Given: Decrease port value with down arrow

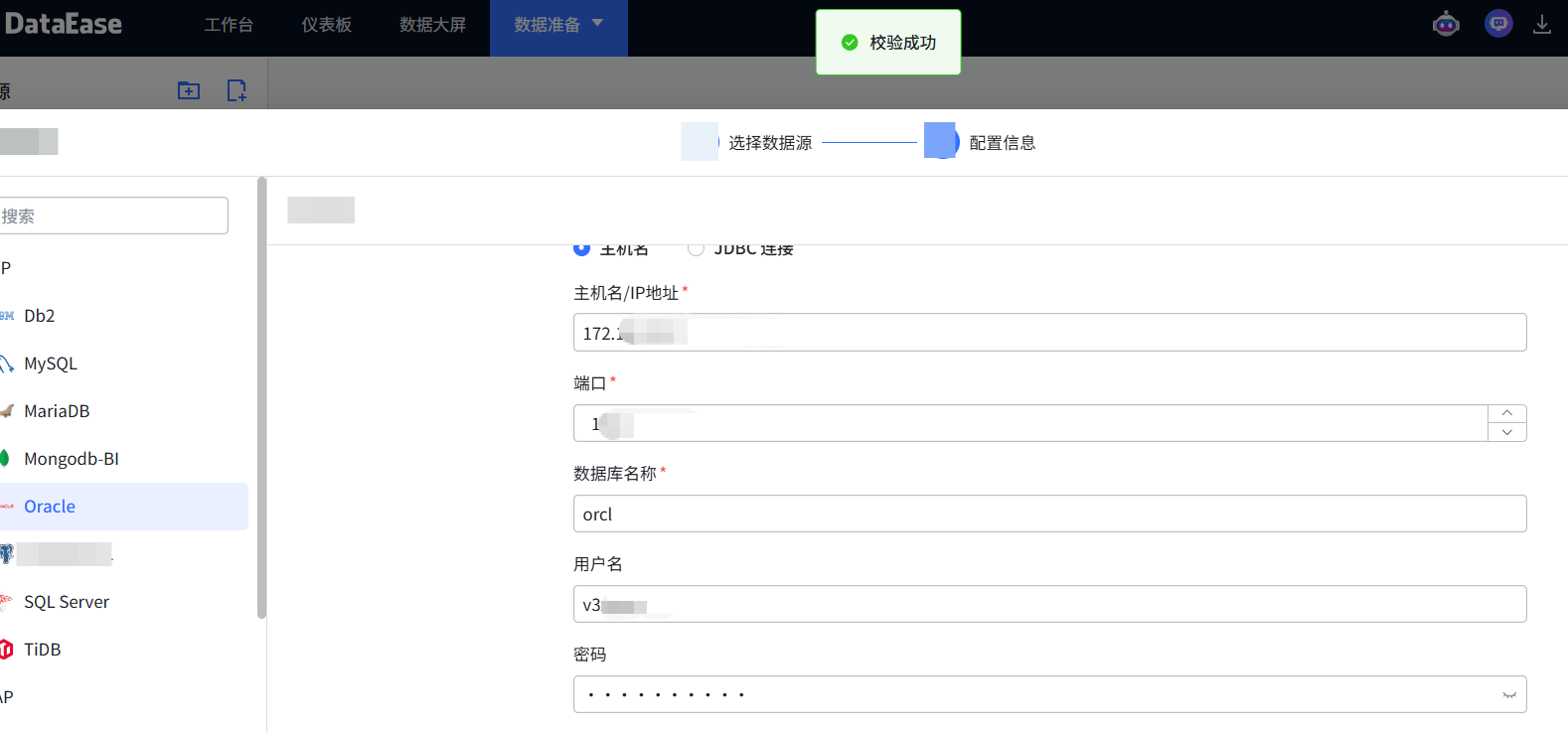Looking at the screenshot, I should point(1507,432).
